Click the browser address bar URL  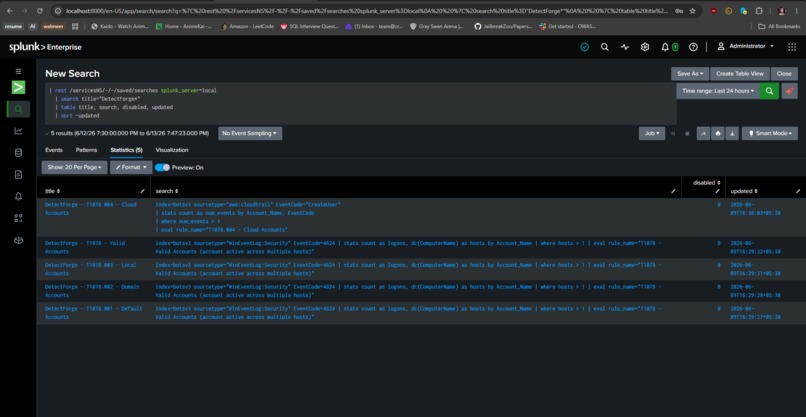click(368, 11)
